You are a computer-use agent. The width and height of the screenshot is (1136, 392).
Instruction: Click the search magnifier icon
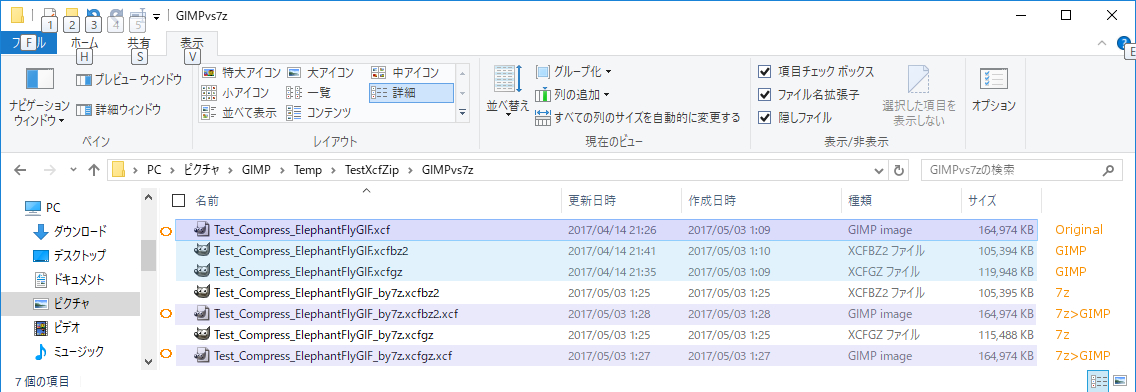(1108, 171)
